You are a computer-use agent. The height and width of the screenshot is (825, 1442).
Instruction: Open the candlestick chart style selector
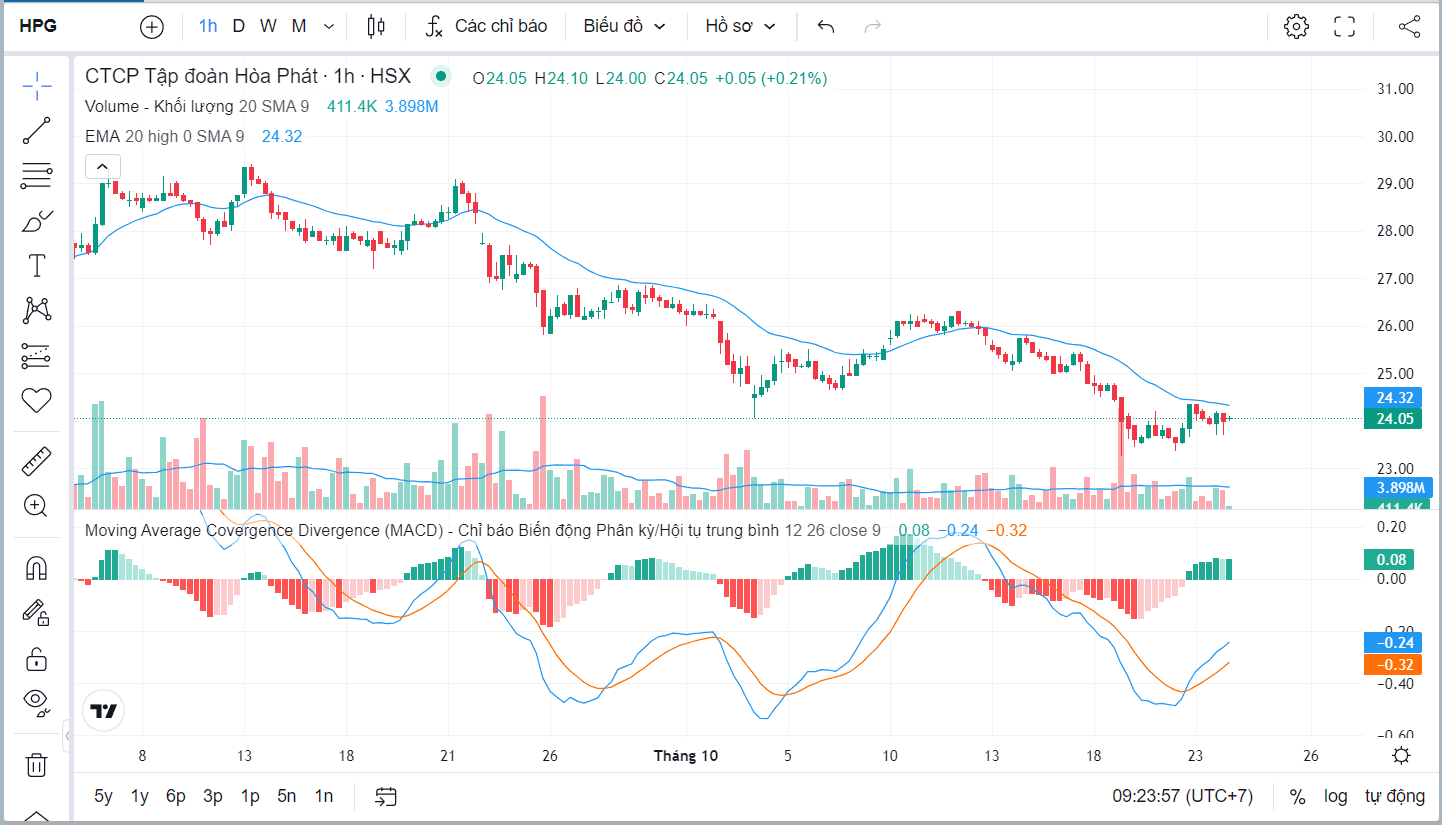tap(376, 27)
